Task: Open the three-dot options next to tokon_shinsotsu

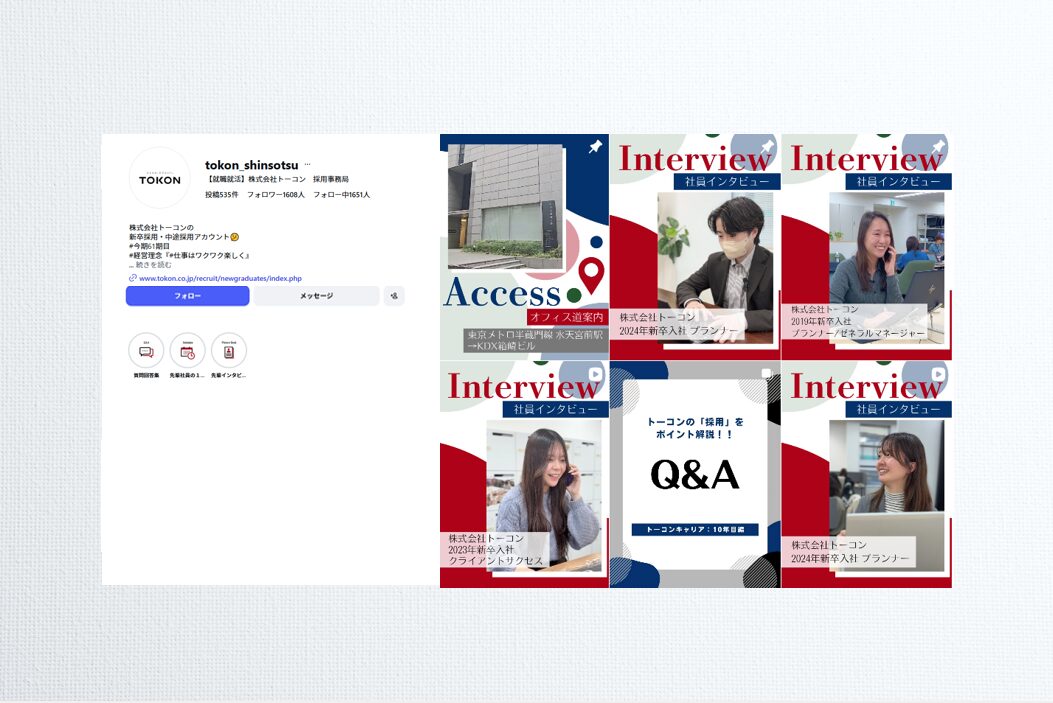Action: click(x=307, y=164)
